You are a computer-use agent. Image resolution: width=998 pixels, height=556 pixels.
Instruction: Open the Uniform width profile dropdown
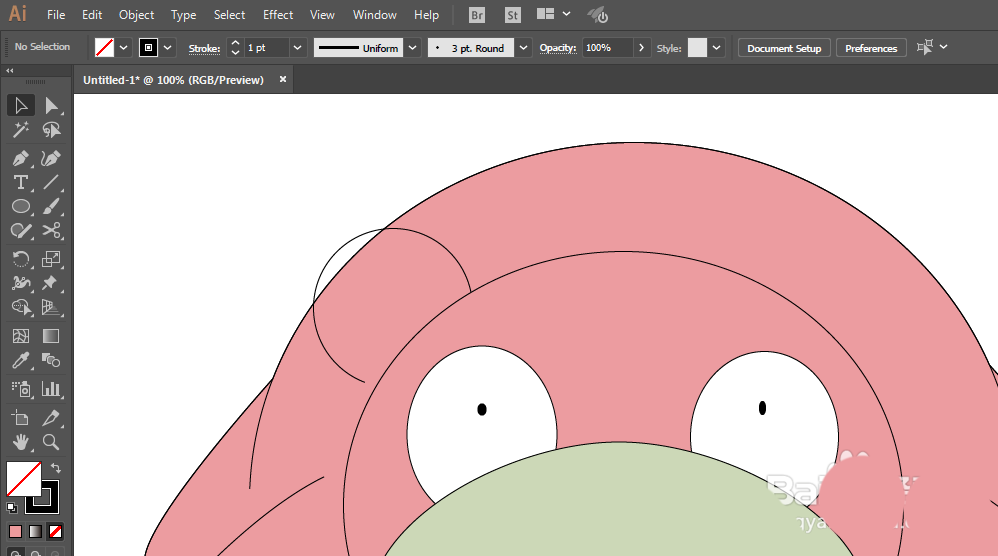(x=412, y=48)
